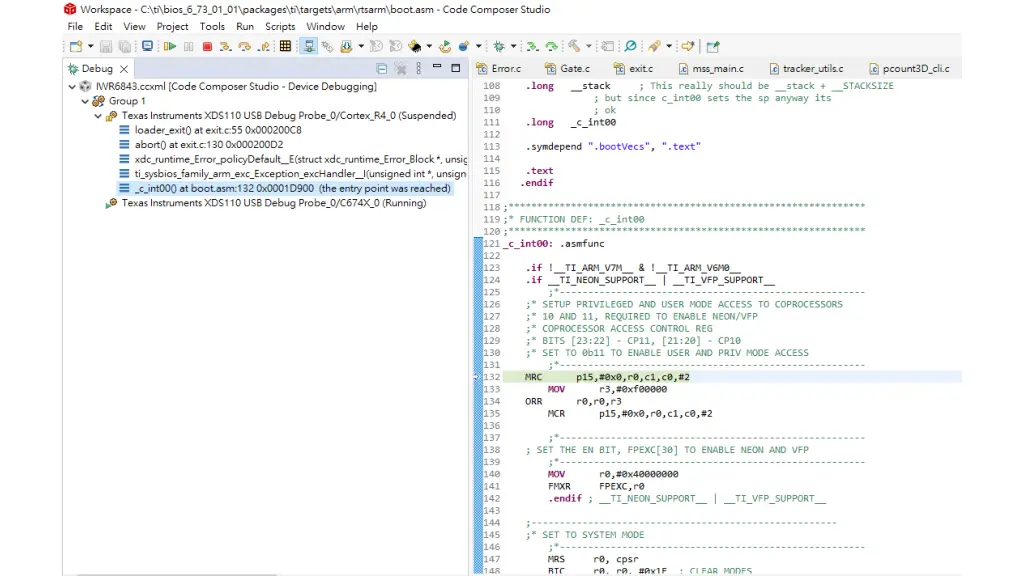Select the ti_sysbios excHandler stack frame
Screen dimensions: 1024x576
point(293,174)
